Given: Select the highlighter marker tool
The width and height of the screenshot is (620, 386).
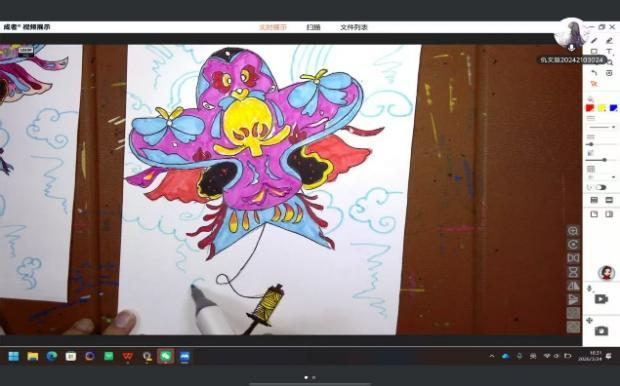Looking at the screenshot, I should (609, 40).
